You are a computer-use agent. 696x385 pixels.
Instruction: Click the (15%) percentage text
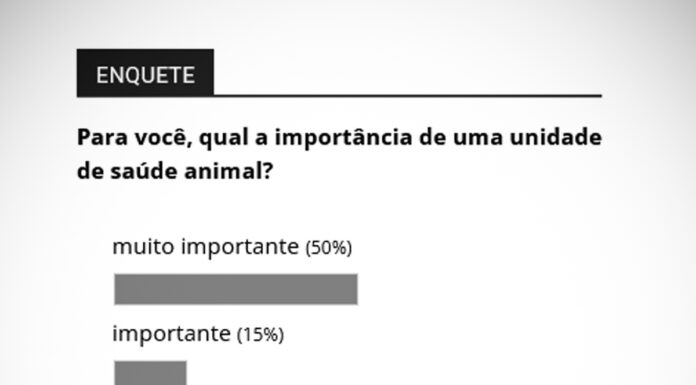coord(261,335)
